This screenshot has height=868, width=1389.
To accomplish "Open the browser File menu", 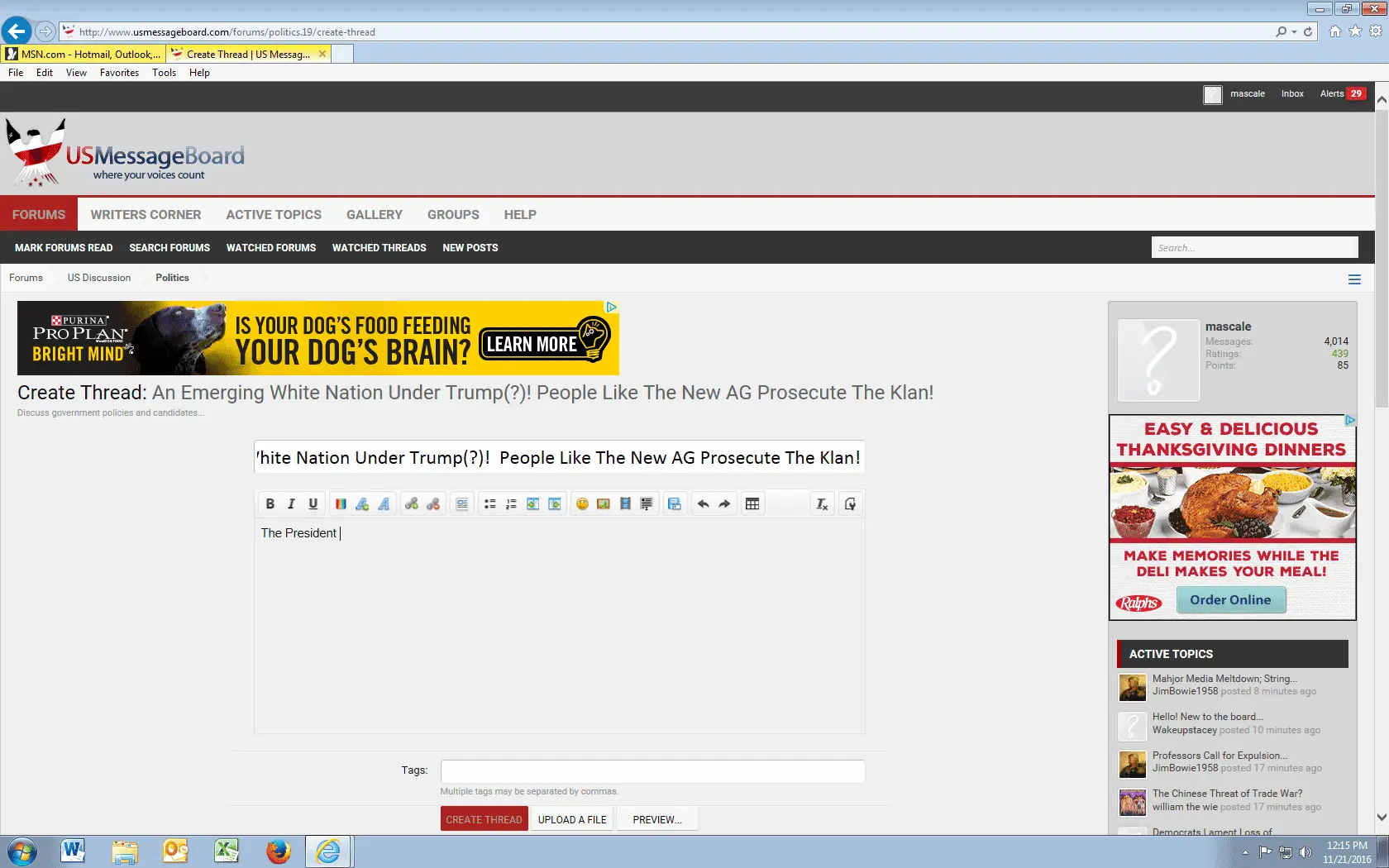I will click(x=16, y=73).
